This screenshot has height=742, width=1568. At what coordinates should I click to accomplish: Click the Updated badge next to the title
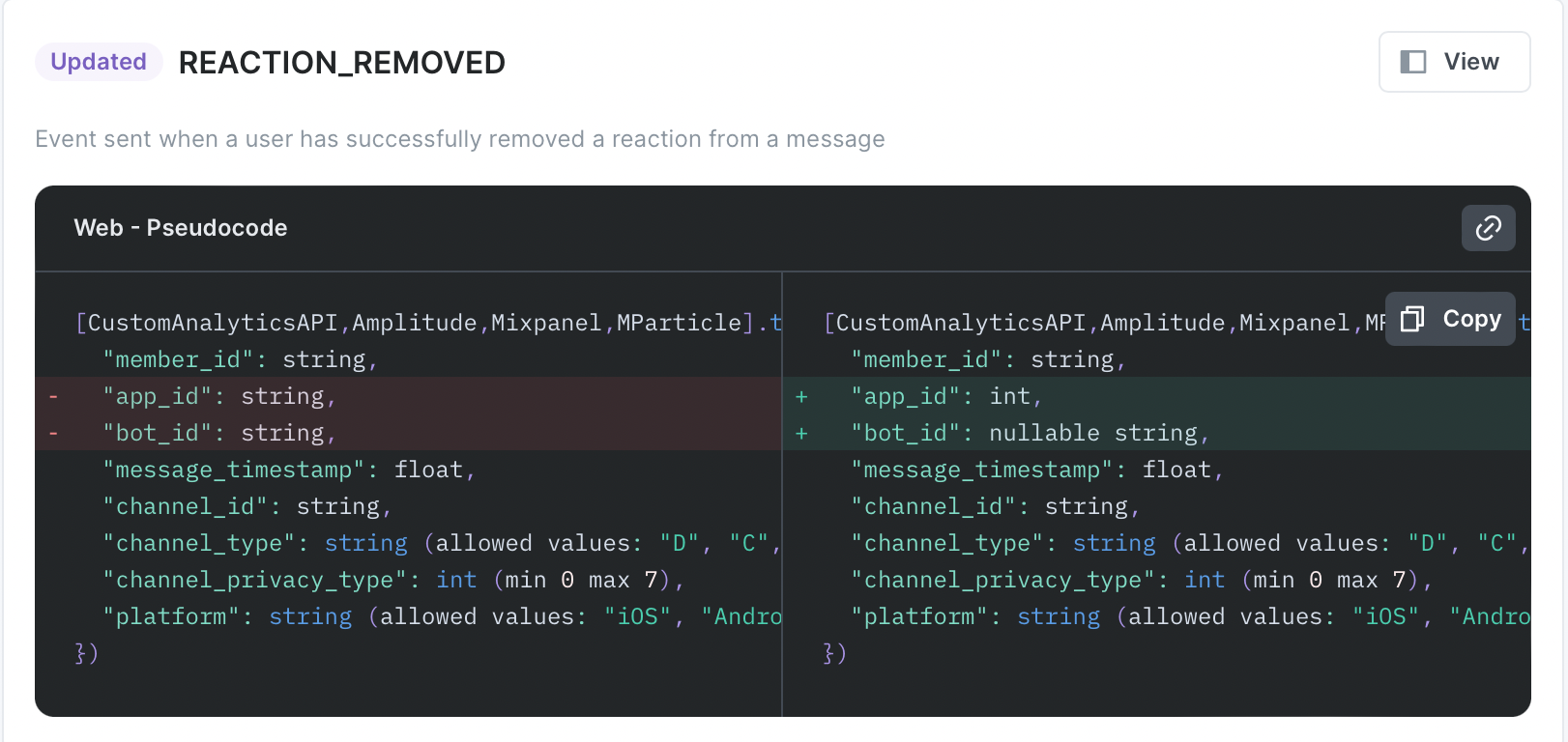point(98,61)
